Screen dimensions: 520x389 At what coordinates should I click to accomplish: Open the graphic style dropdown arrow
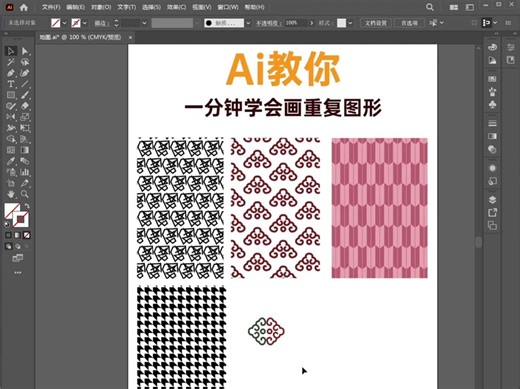[x=350, y=23]
